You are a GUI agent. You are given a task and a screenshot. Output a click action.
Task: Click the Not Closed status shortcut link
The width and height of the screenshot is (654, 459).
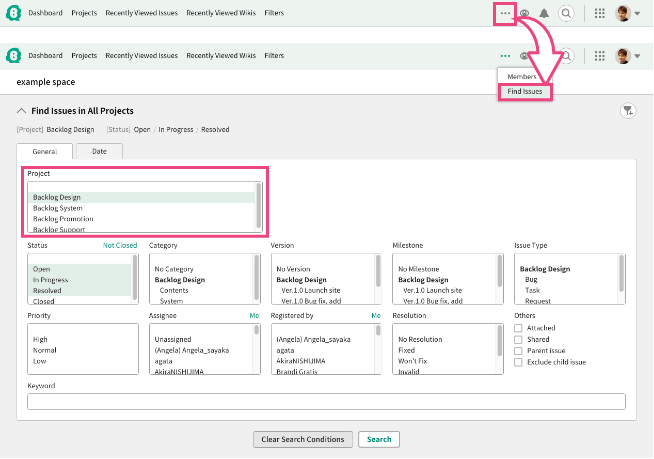pos(120,245)
